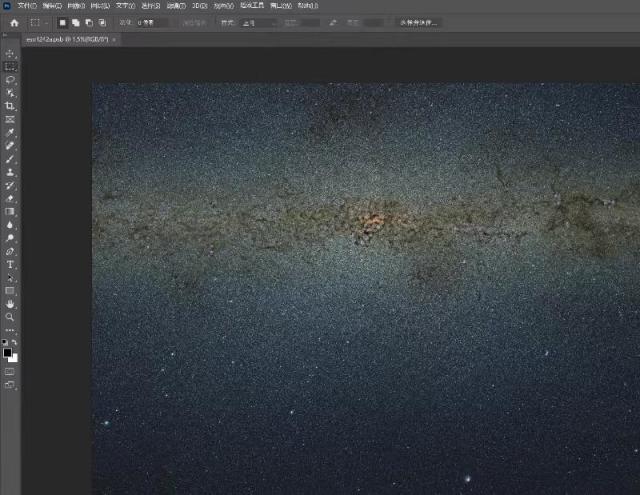Select the Hand tool
This screenshot has width=640, height=495.
click(x=10, y=303)
